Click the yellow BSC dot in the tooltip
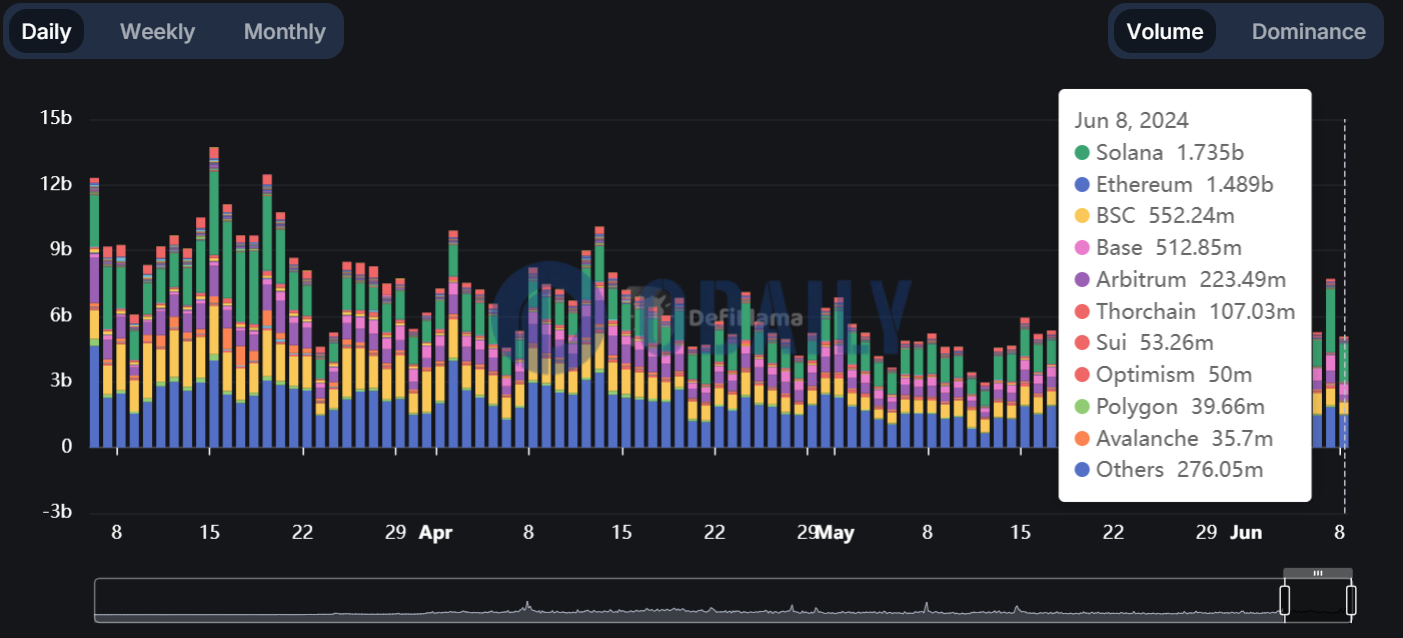The image size is (1403, 638). (x=1082, y=216)
